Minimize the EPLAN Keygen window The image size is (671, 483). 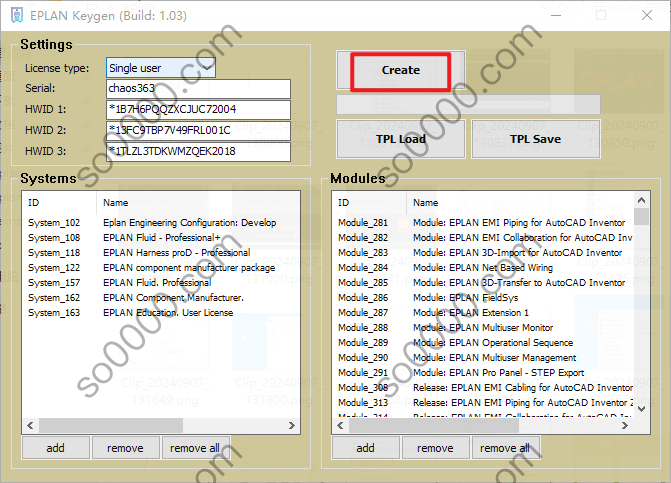[556, 15]
